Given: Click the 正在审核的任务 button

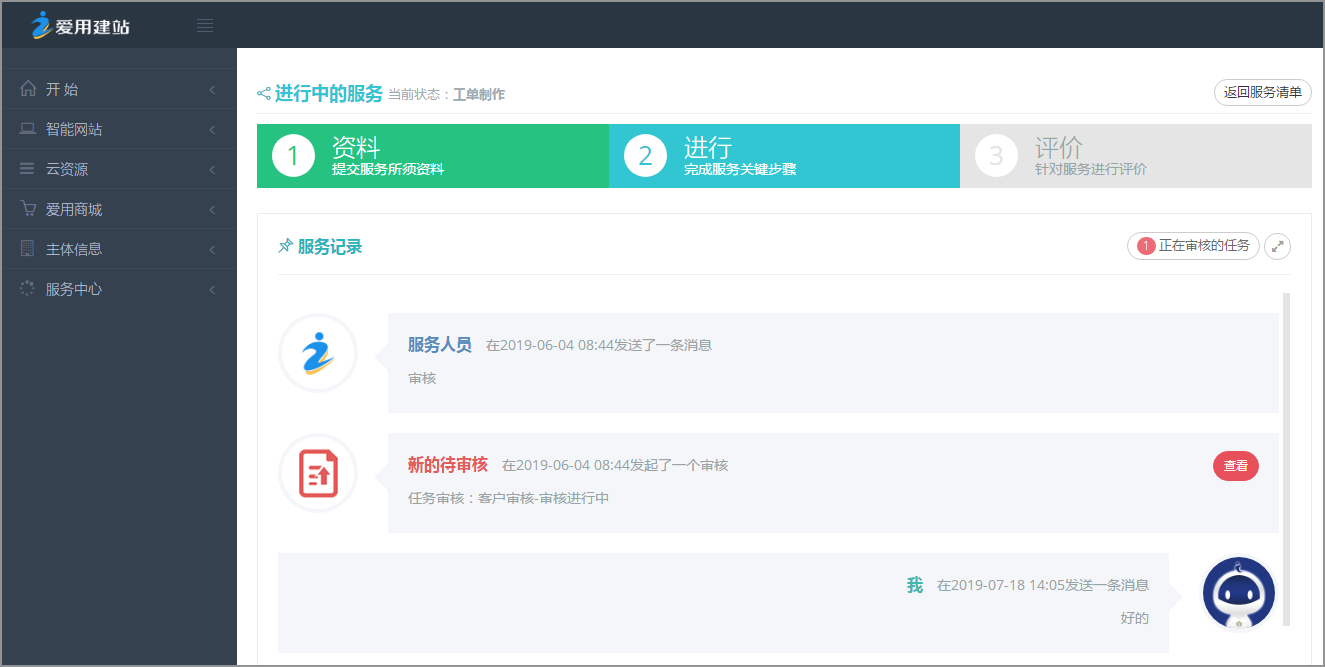Looking at the screenshot, I should click(x=1193, y=246).
